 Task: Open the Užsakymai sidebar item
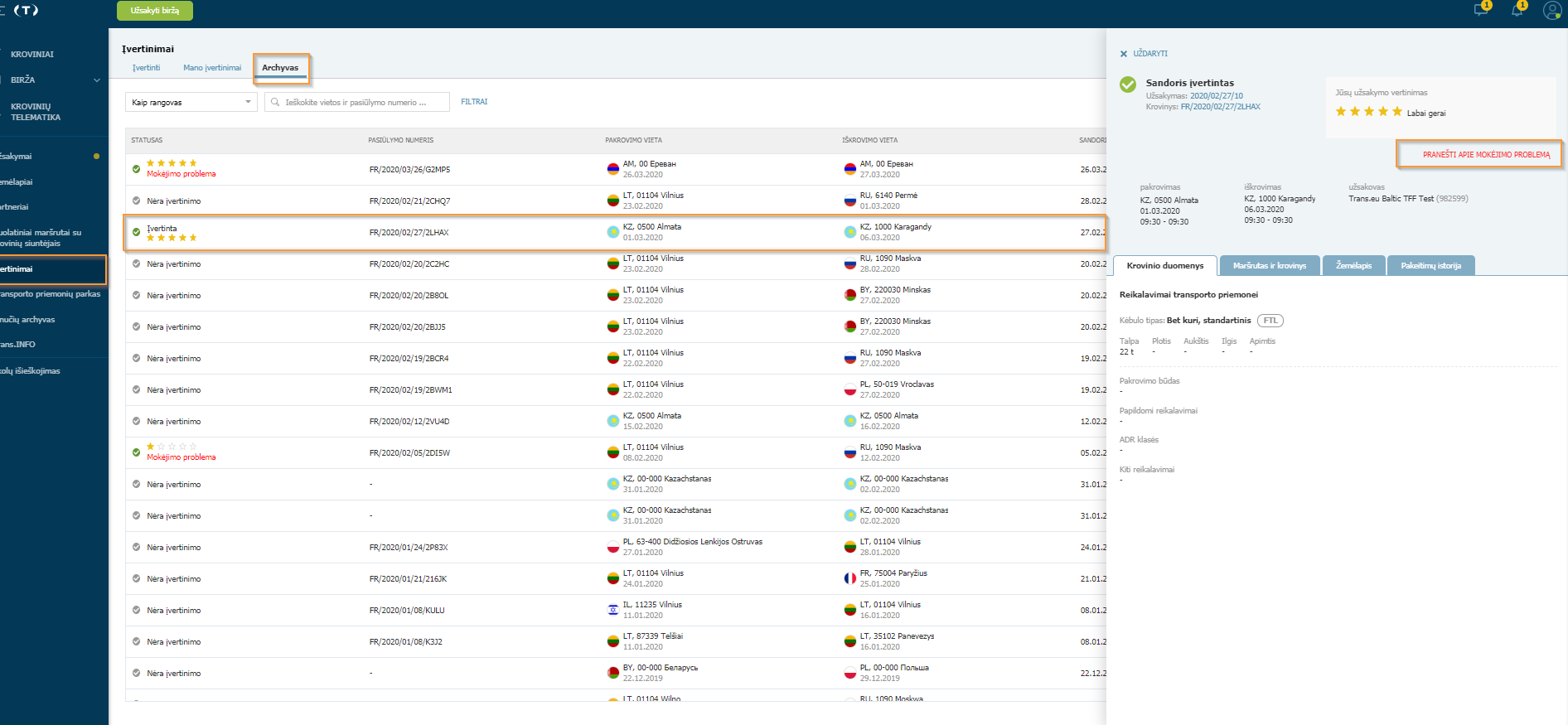click(x=16, y=156)
